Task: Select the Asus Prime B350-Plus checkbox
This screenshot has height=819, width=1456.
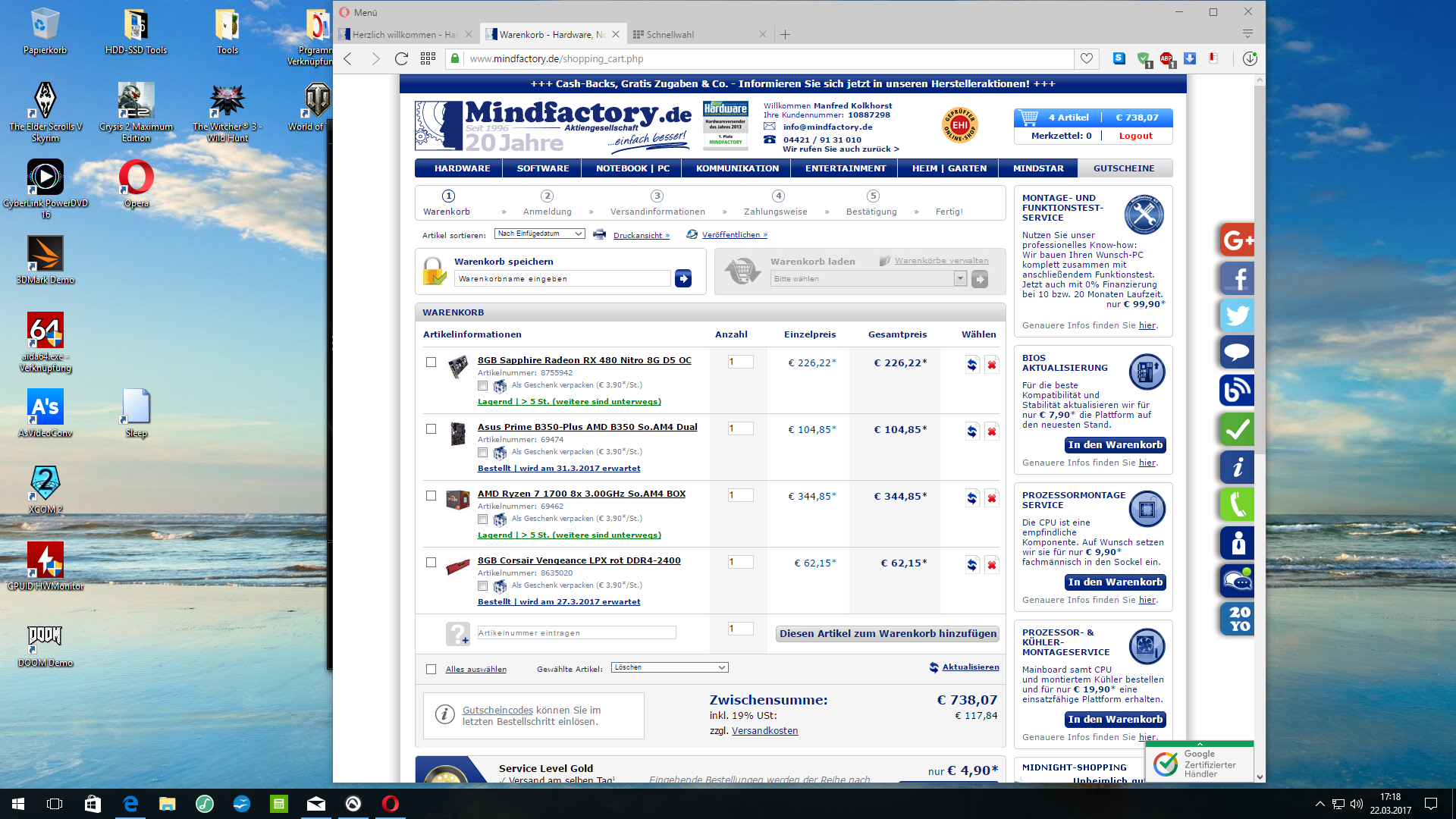Action: pos(431,429)
